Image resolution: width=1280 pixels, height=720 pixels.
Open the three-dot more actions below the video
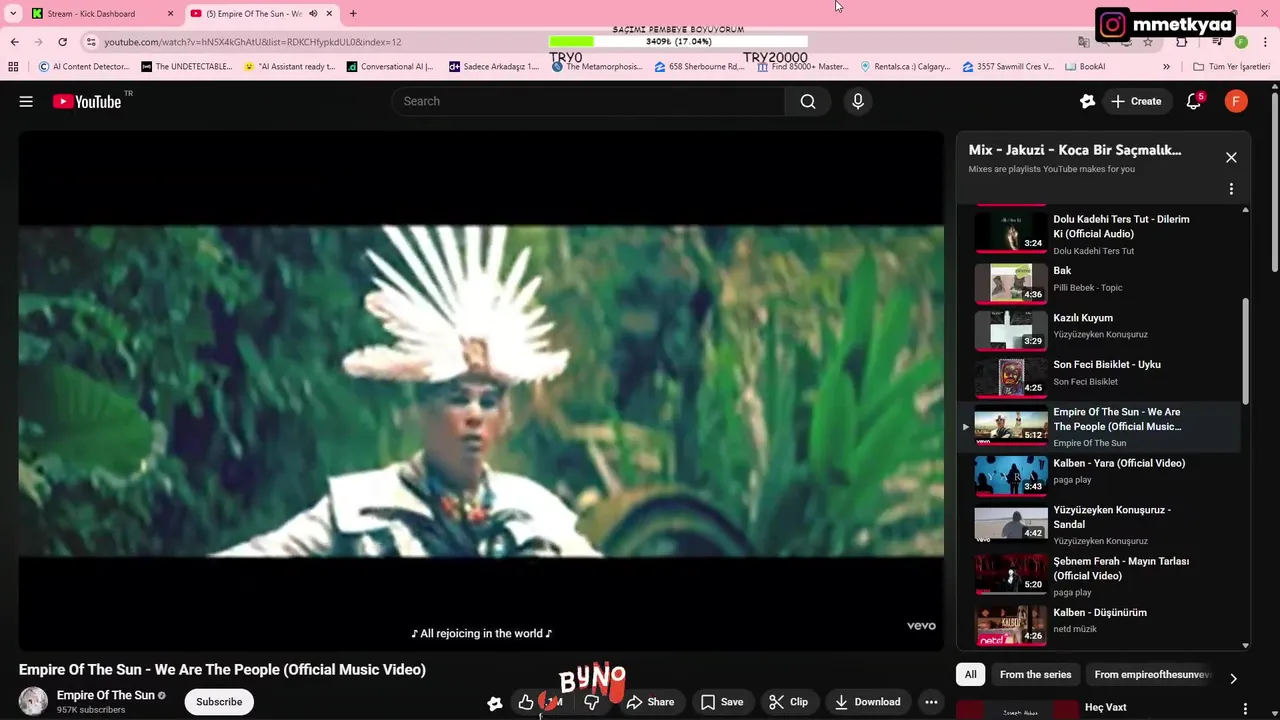click(x=931, y=702)
